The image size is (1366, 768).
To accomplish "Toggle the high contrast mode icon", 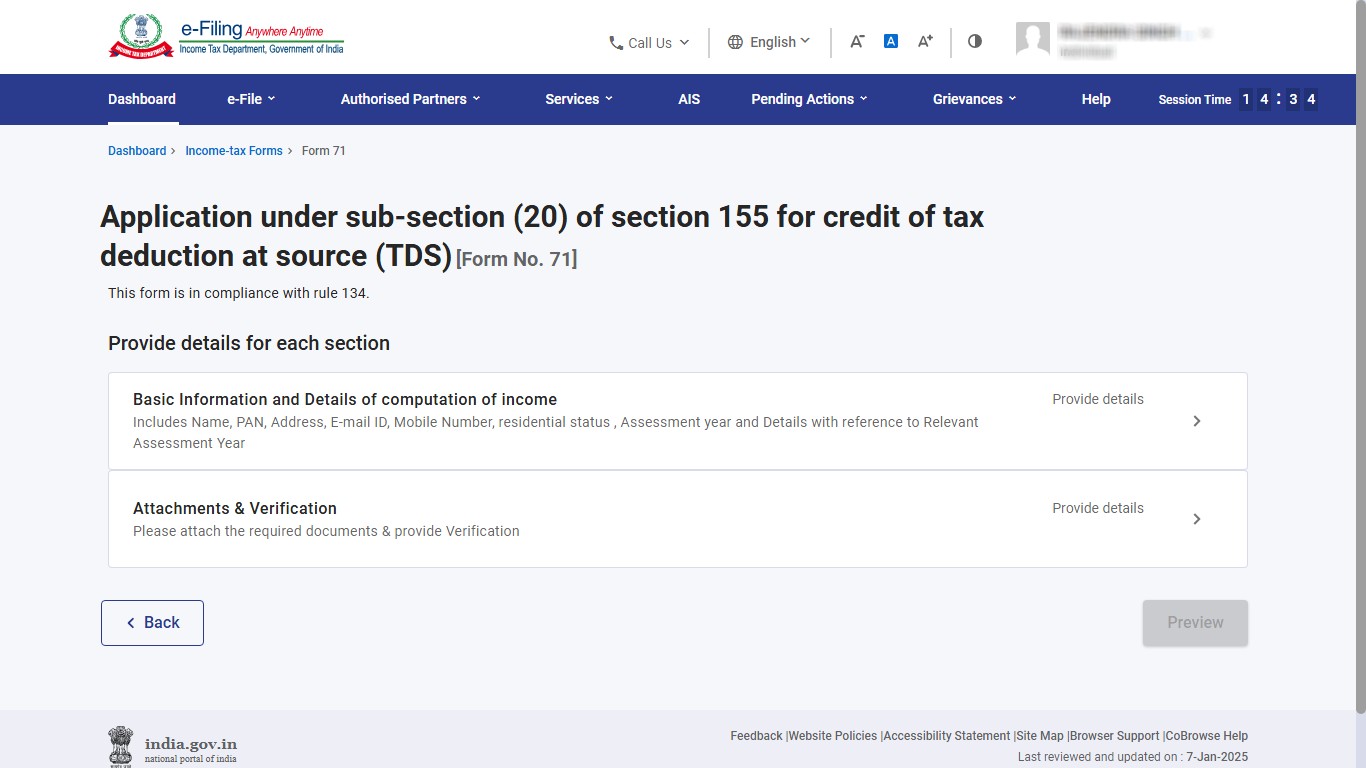I will pos(975,41).
